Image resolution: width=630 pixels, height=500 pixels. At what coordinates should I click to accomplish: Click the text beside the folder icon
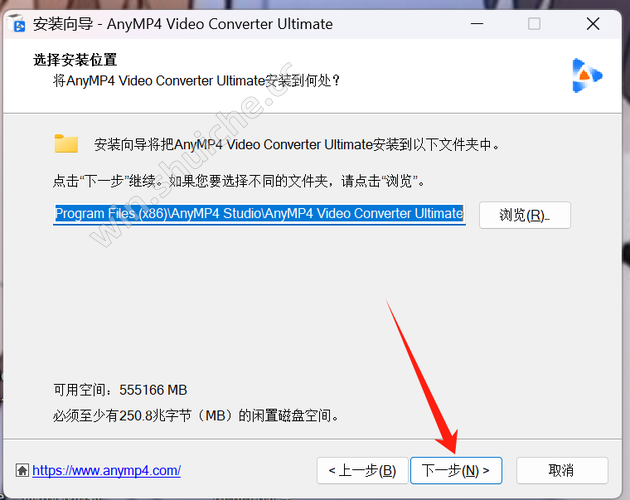(297, 144)
